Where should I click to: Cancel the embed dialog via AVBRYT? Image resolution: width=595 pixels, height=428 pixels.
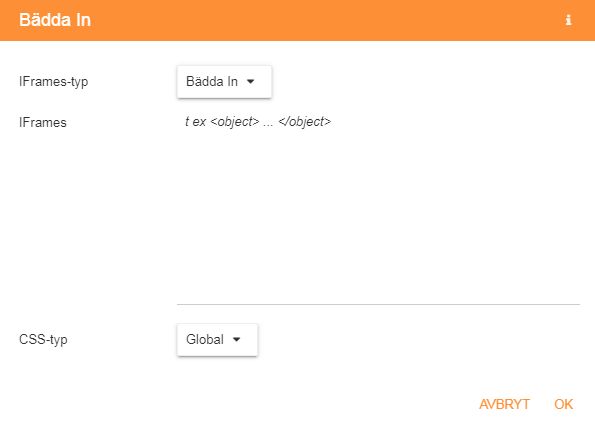point(504,404)
